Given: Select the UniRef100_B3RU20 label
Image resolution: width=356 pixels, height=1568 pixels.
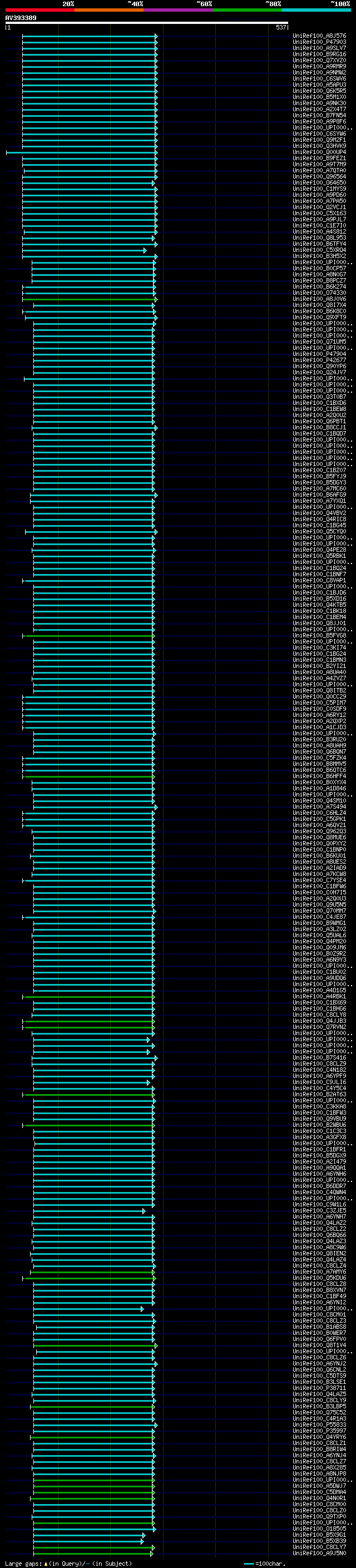Looking at the screenshot, I should [x=319, y=740].
